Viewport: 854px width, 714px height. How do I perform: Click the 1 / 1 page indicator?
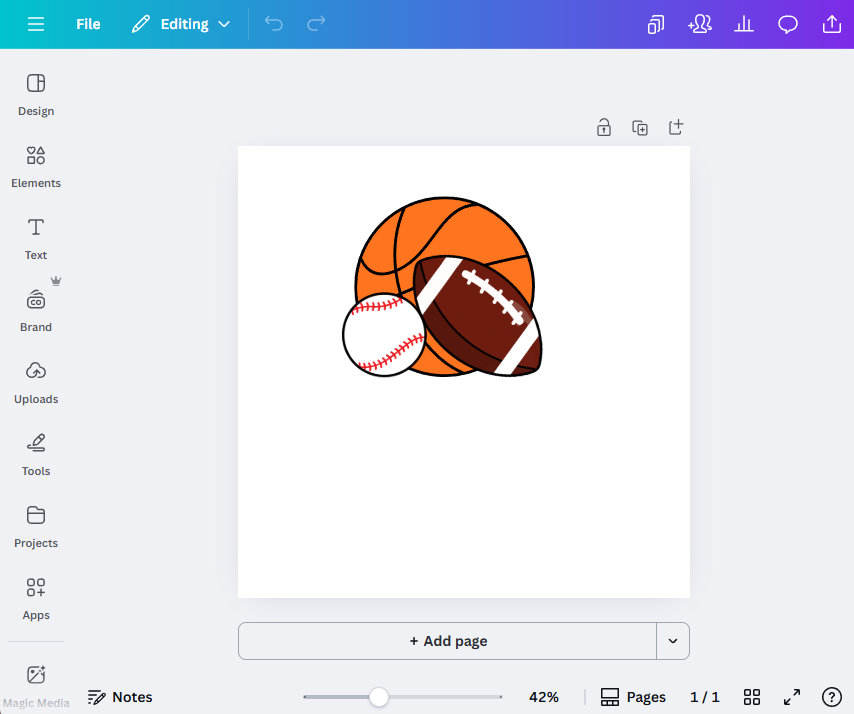(x=705, y=697)
